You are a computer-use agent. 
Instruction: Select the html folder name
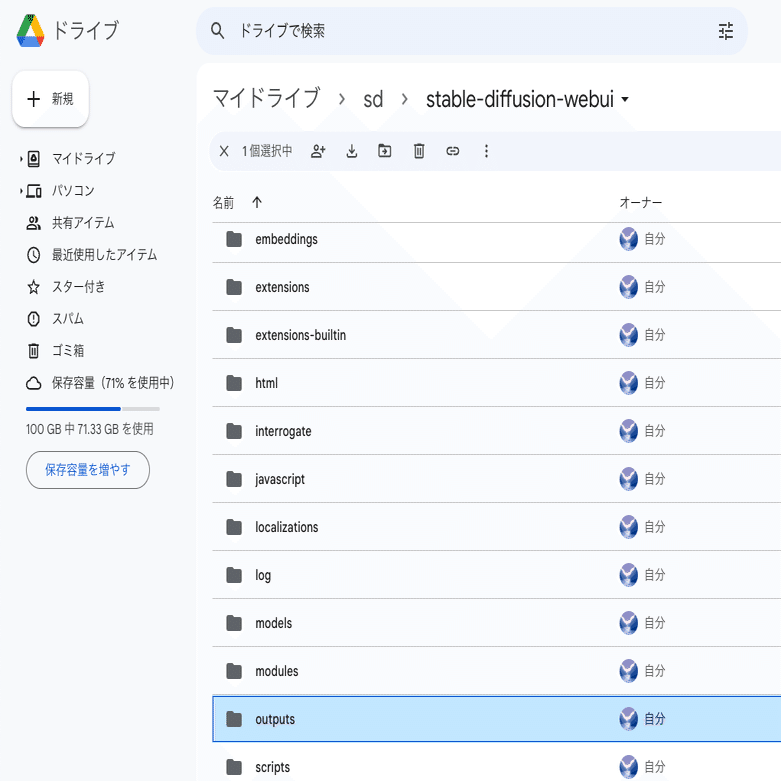tap(266, 383)
